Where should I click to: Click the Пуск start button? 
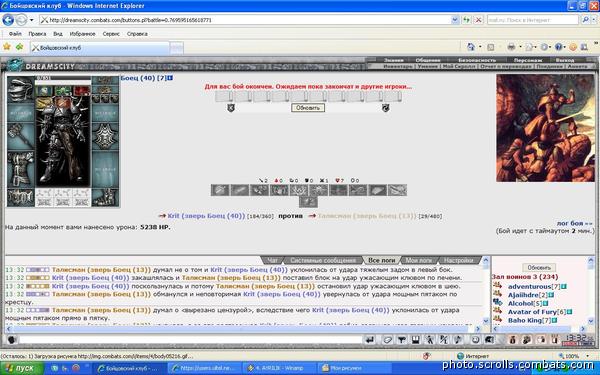point(22,368)
